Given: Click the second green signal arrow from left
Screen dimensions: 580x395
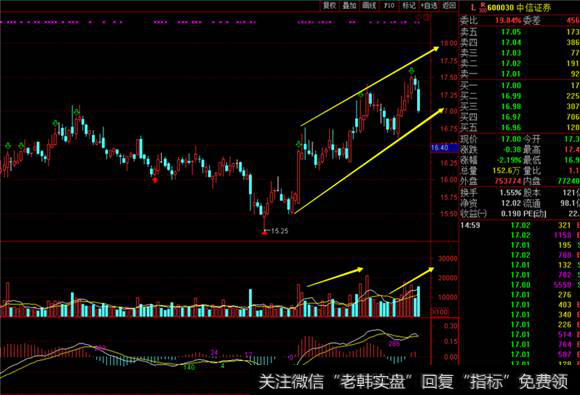Looking at the screenshot, I should (x=21, y=146).
